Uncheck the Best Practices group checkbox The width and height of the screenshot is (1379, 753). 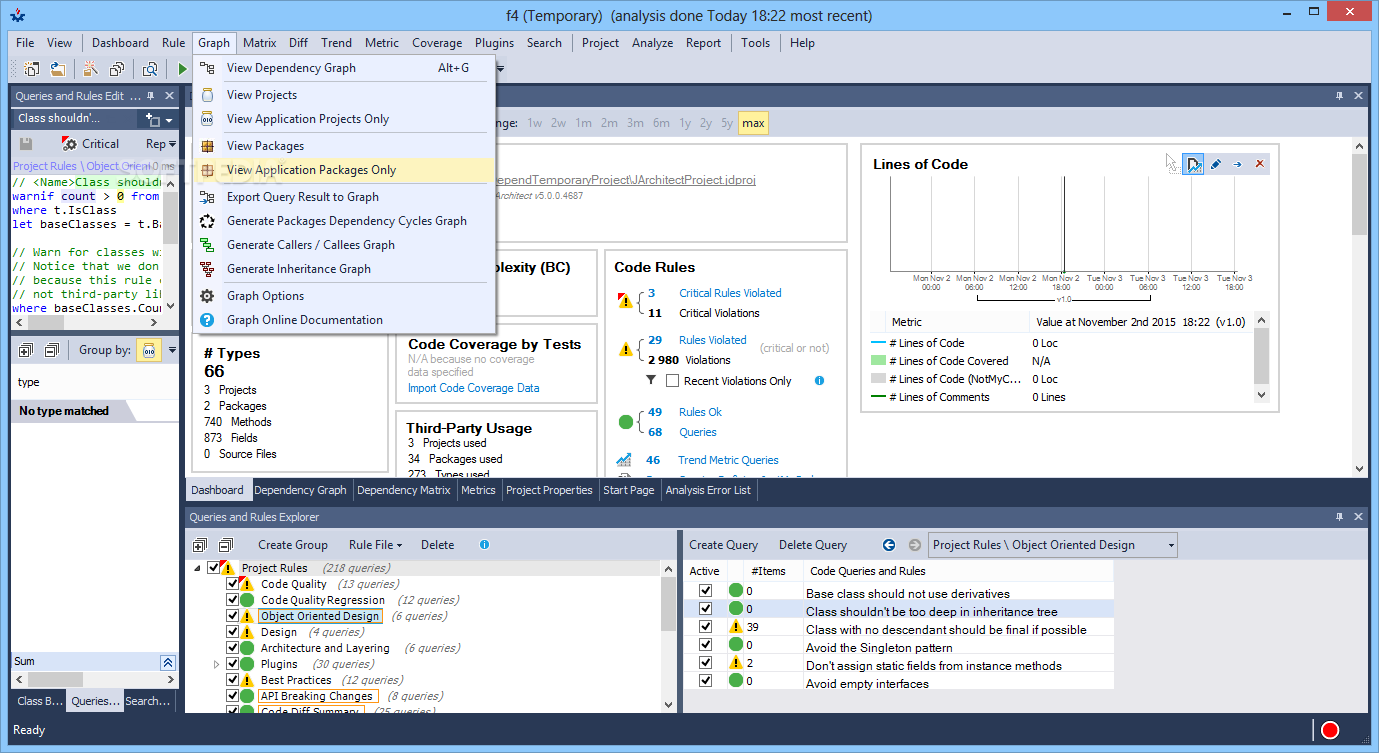point(233,680)
